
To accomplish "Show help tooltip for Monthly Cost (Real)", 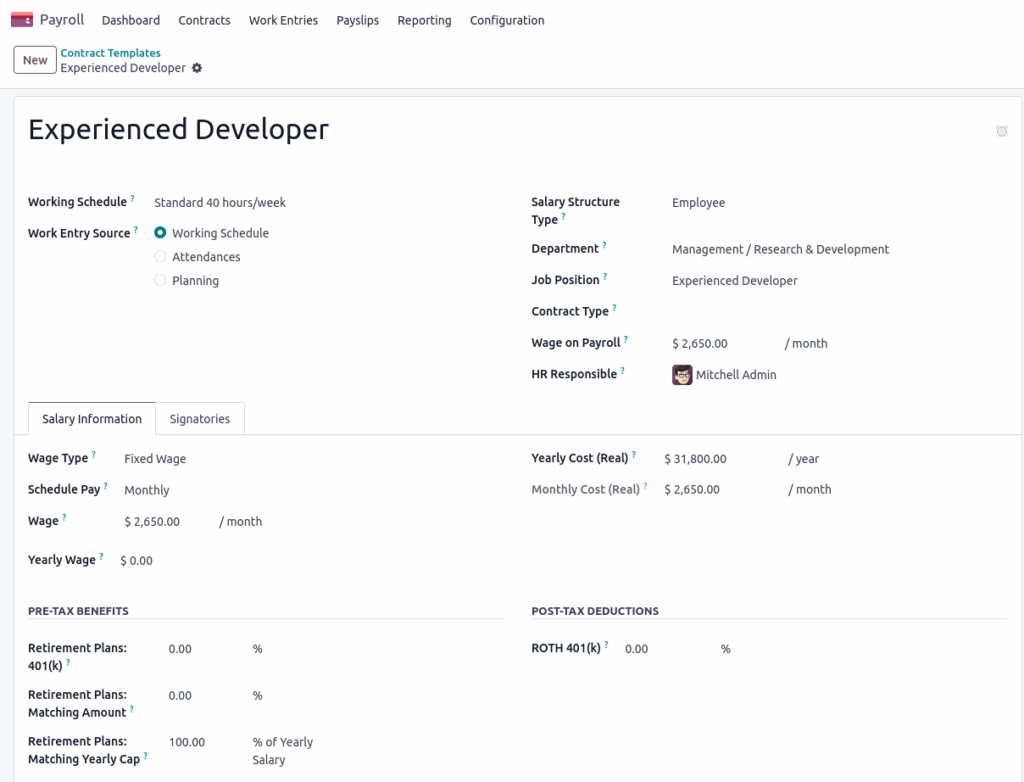I will pos(645,486).
